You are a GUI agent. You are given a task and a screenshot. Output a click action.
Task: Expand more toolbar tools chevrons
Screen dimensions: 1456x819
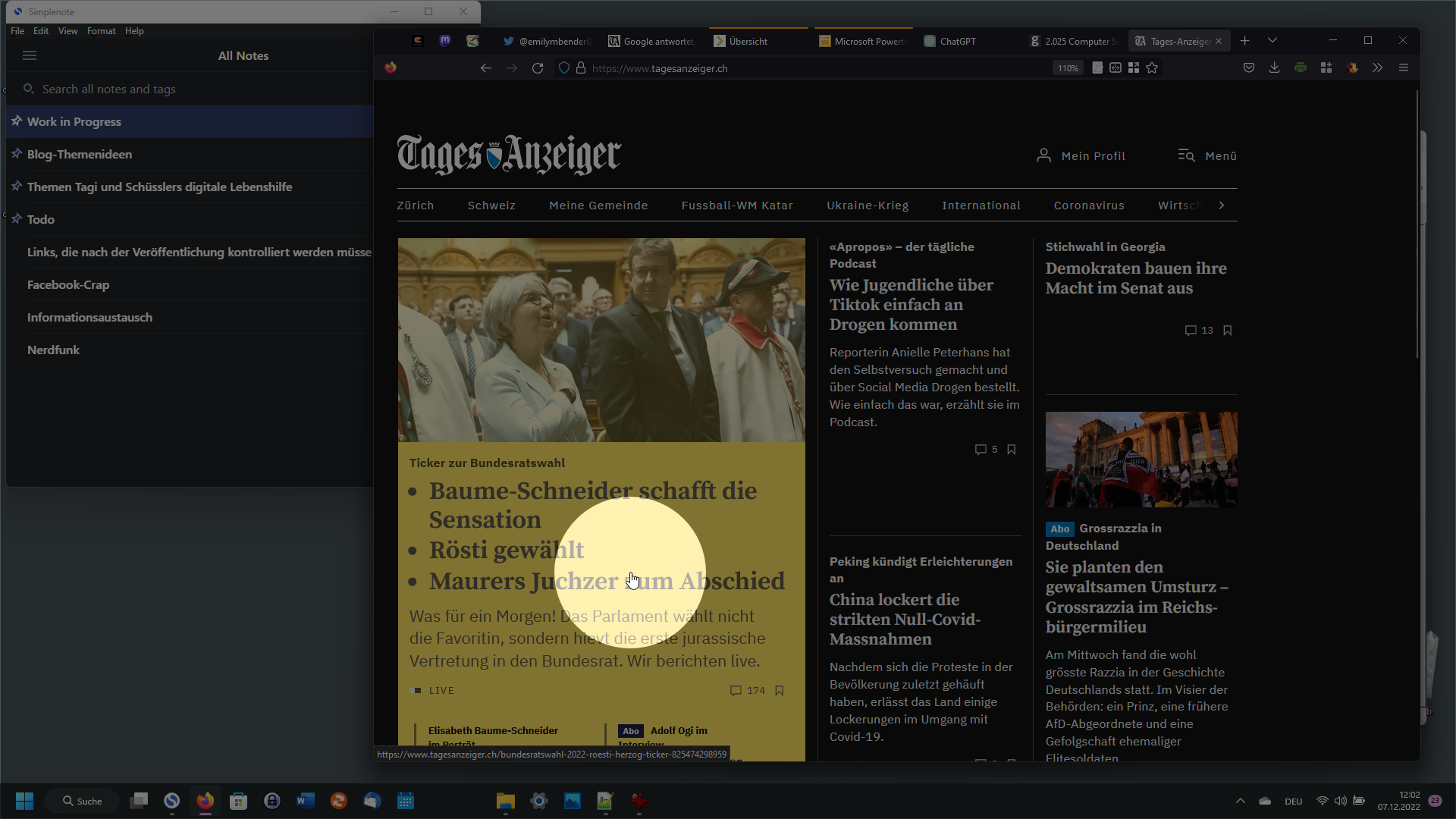[x=1378, y=68]
